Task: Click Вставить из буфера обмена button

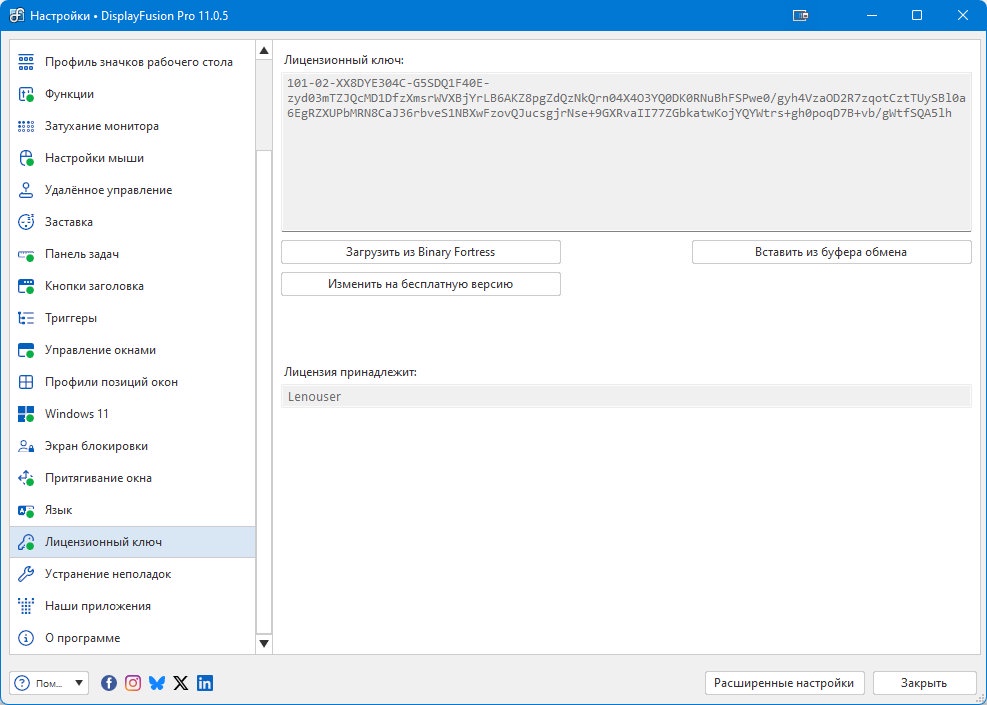Action: [x=831, y=252]
